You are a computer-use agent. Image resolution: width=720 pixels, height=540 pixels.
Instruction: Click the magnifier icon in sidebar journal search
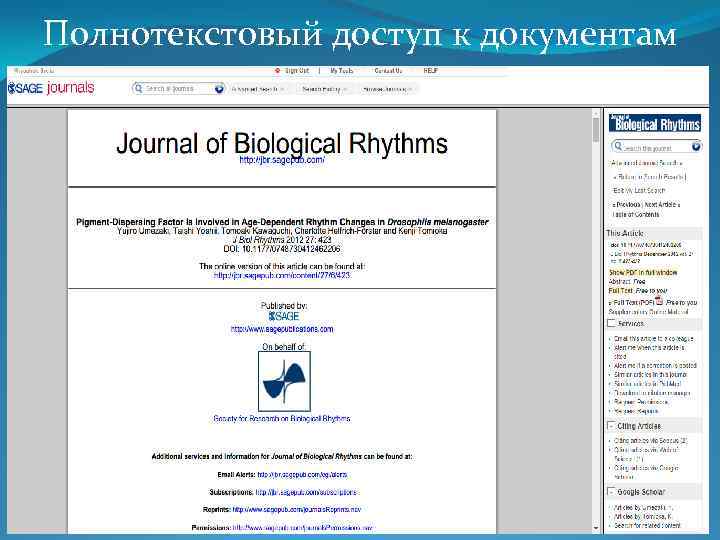pyautogui.click(x=618, y=146)
